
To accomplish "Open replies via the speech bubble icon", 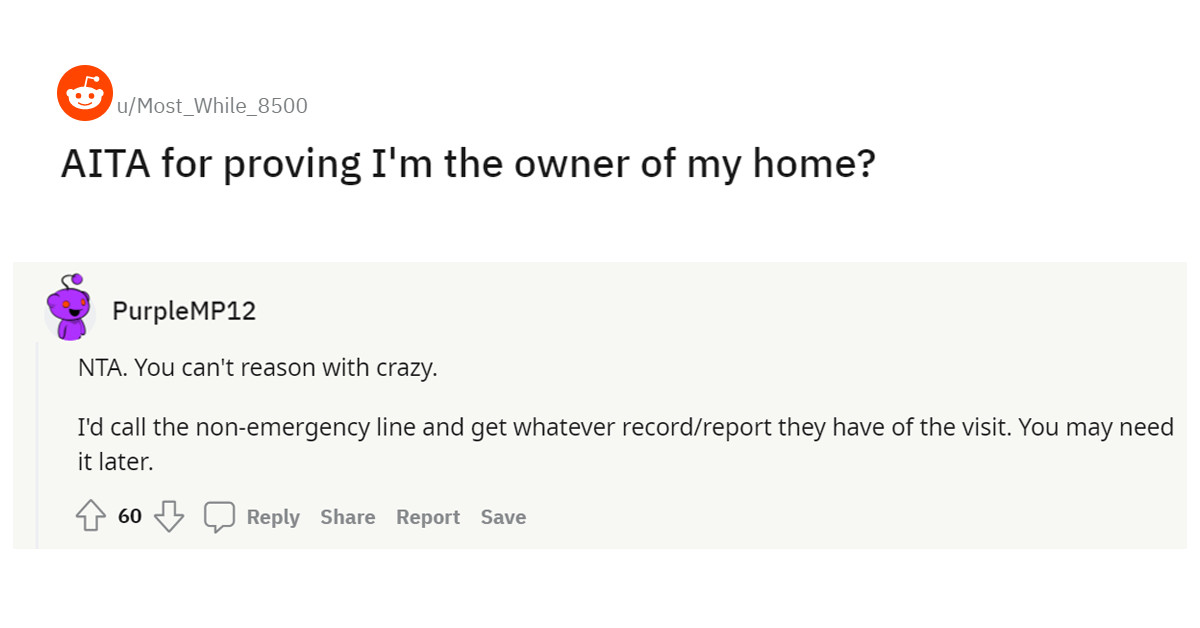I will [220, 517].
